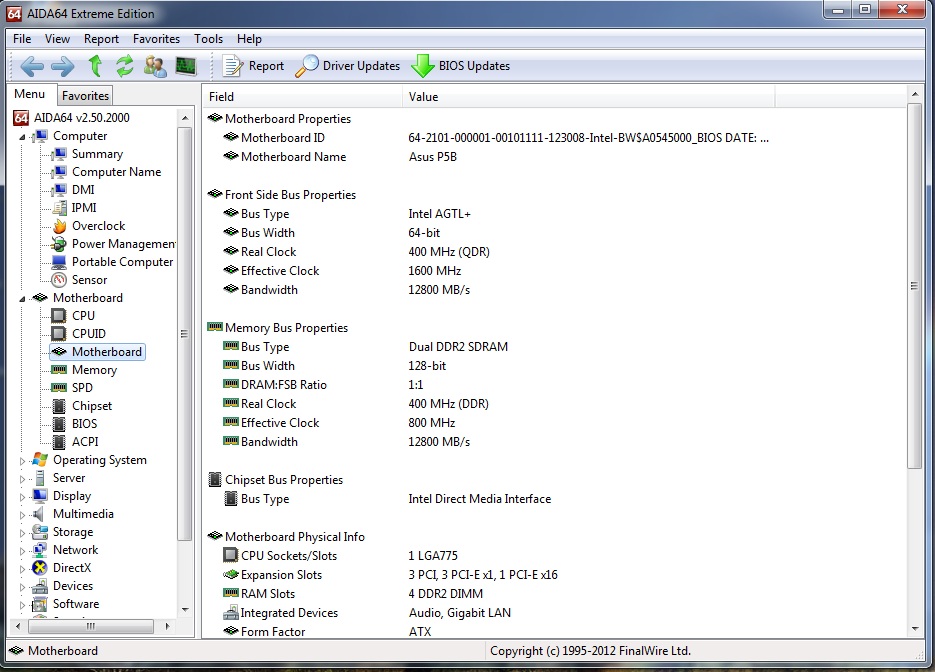
Task: Open the View menu
Action: click(57, 39)
